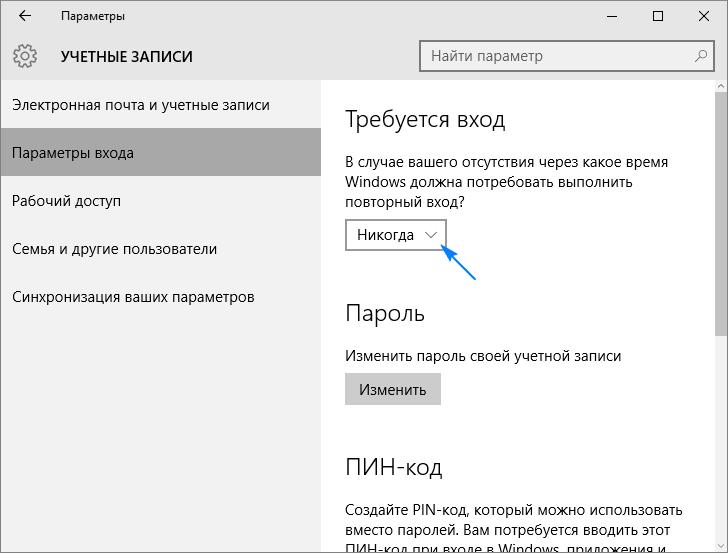Screen dimensions: 728x553
Task: Expand the Никогда sign-in dropdown
Action: tap(396, 234)
